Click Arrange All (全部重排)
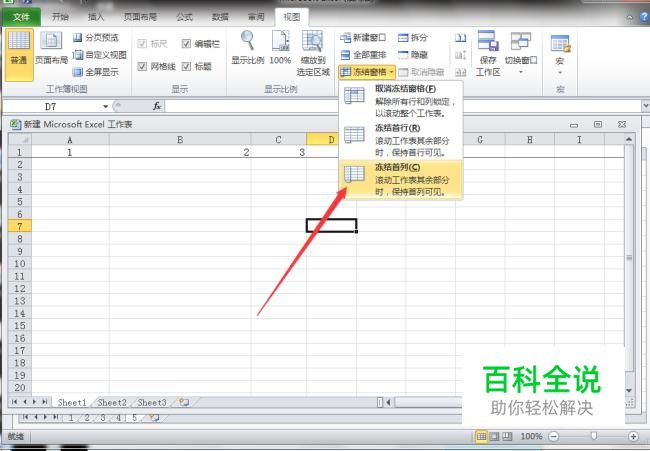Viewport: 650px width, 451px height. click(x=363, y=55)
